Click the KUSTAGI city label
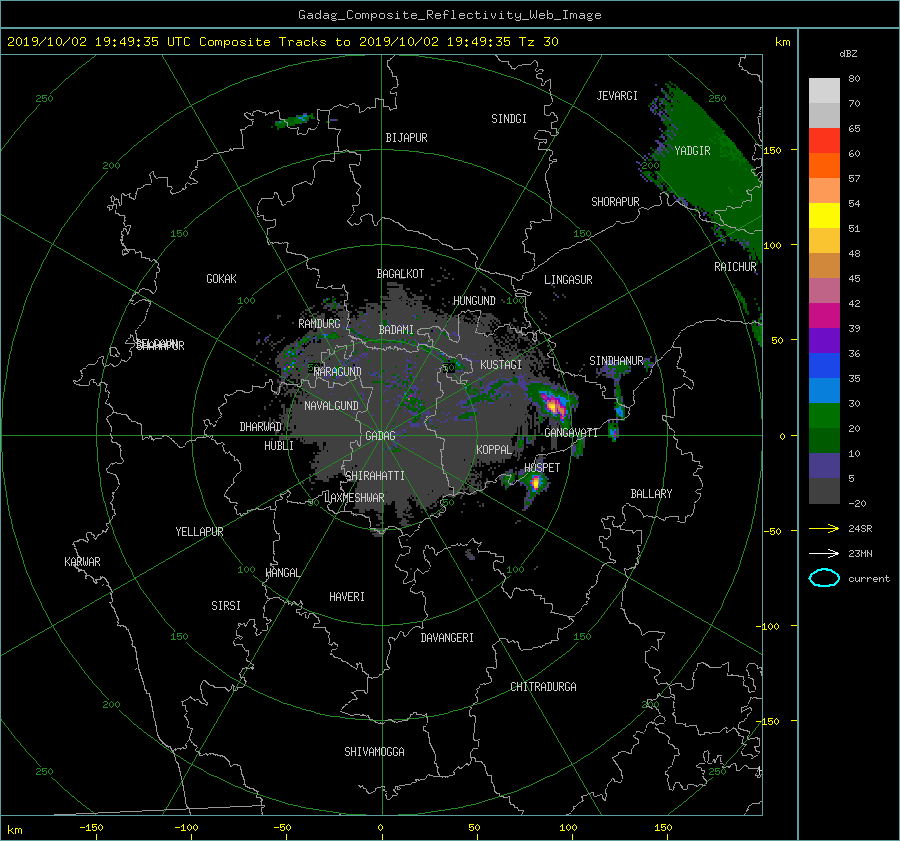Image resolution: width=900 pixels, height=841 pixels. click(501, 365)
